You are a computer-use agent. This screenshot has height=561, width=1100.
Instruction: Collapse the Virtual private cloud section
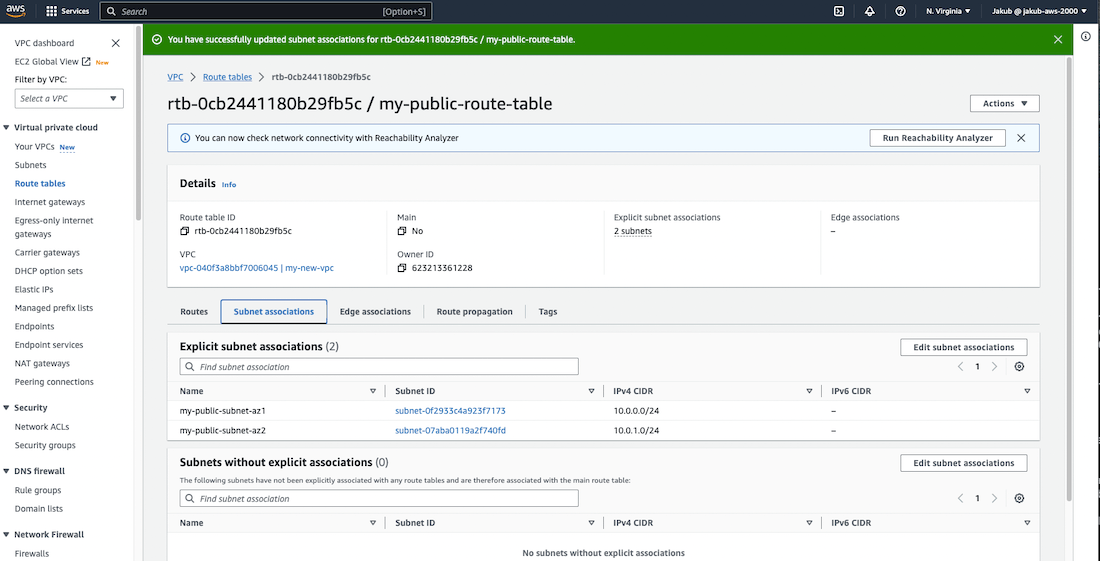point(7,128)
